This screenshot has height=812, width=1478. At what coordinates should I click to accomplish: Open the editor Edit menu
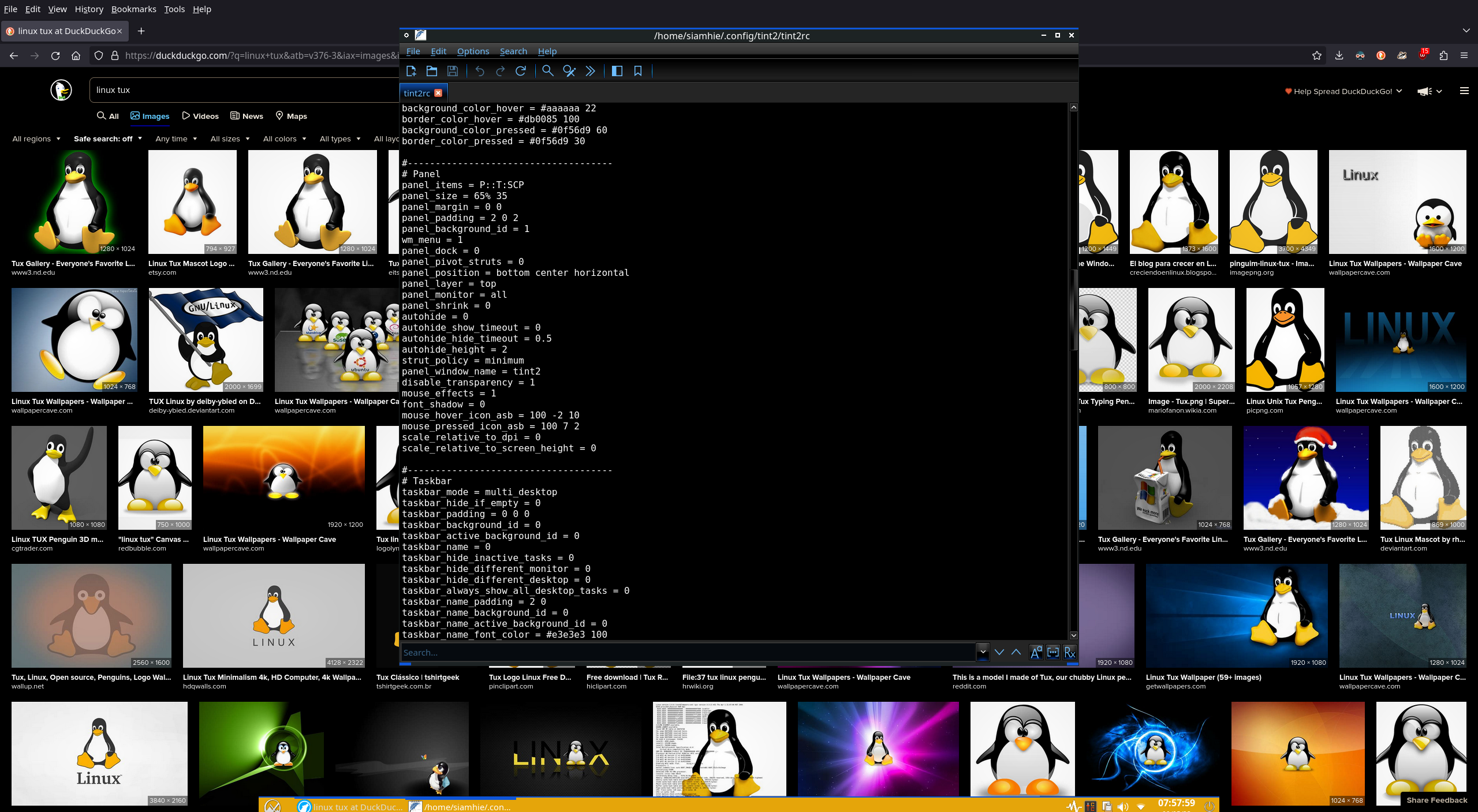click(x=438, y=51)
